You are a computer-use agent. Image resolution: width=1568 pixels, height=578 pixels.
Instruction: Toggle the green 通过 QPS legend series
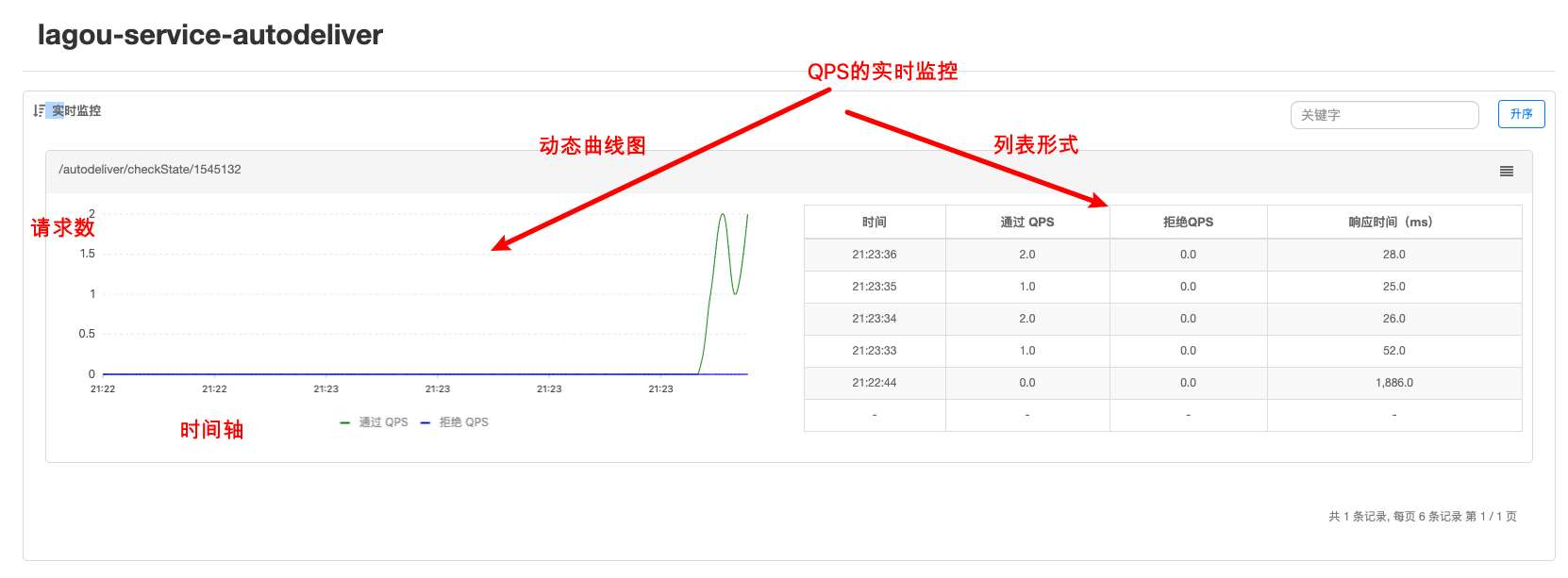tap(375, 422)
